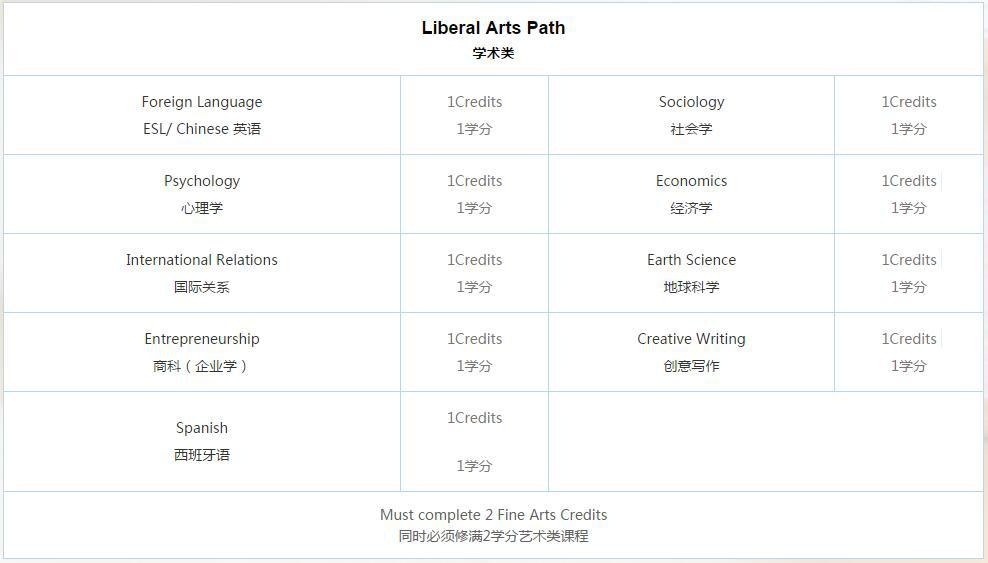The height and width of the screenshot is (563, 988).
Task: Click the credits value beside Psychology
Action: point(474,194)
